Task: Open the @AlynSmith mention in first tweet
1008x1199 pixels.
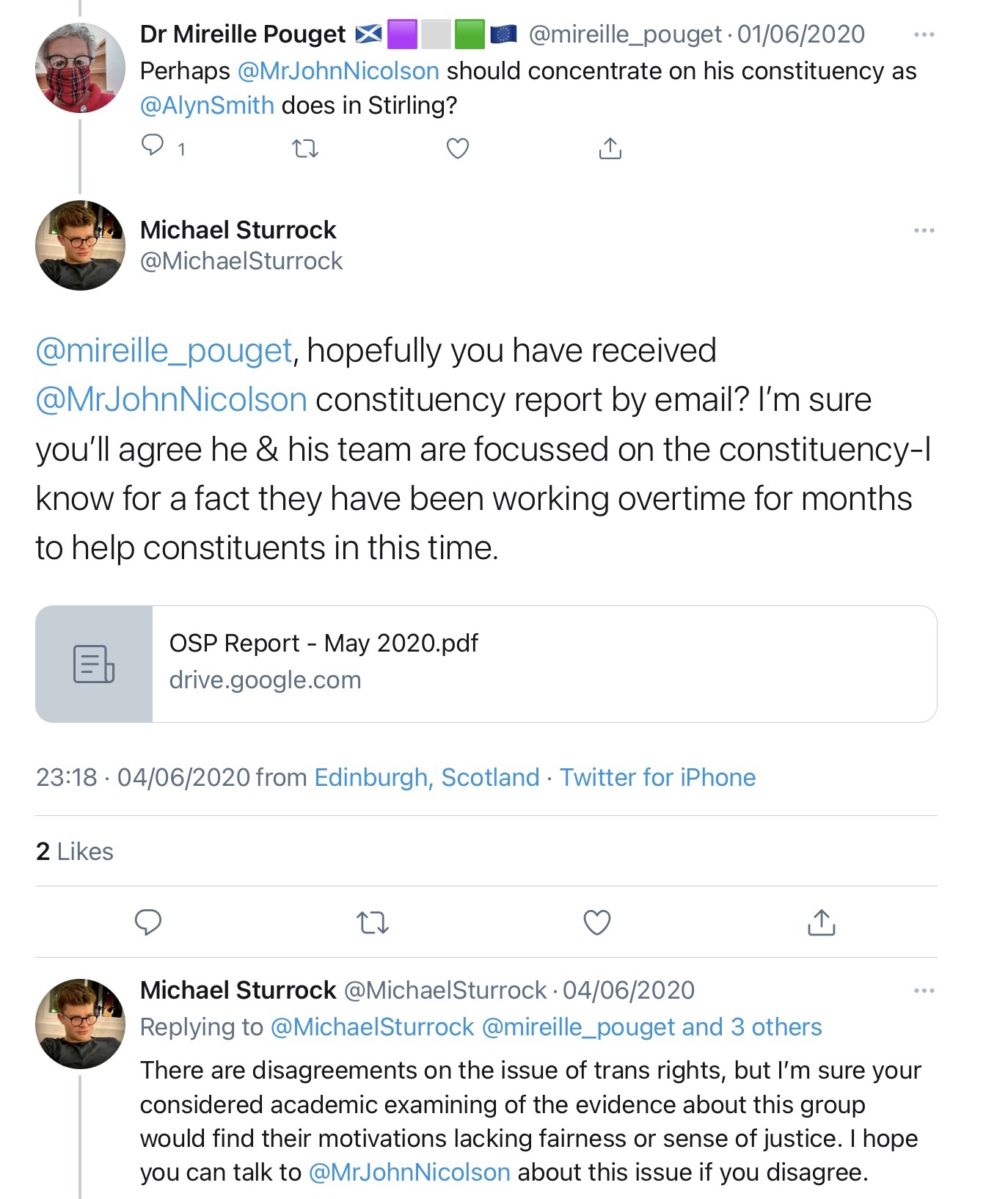Action: (207, 106)
